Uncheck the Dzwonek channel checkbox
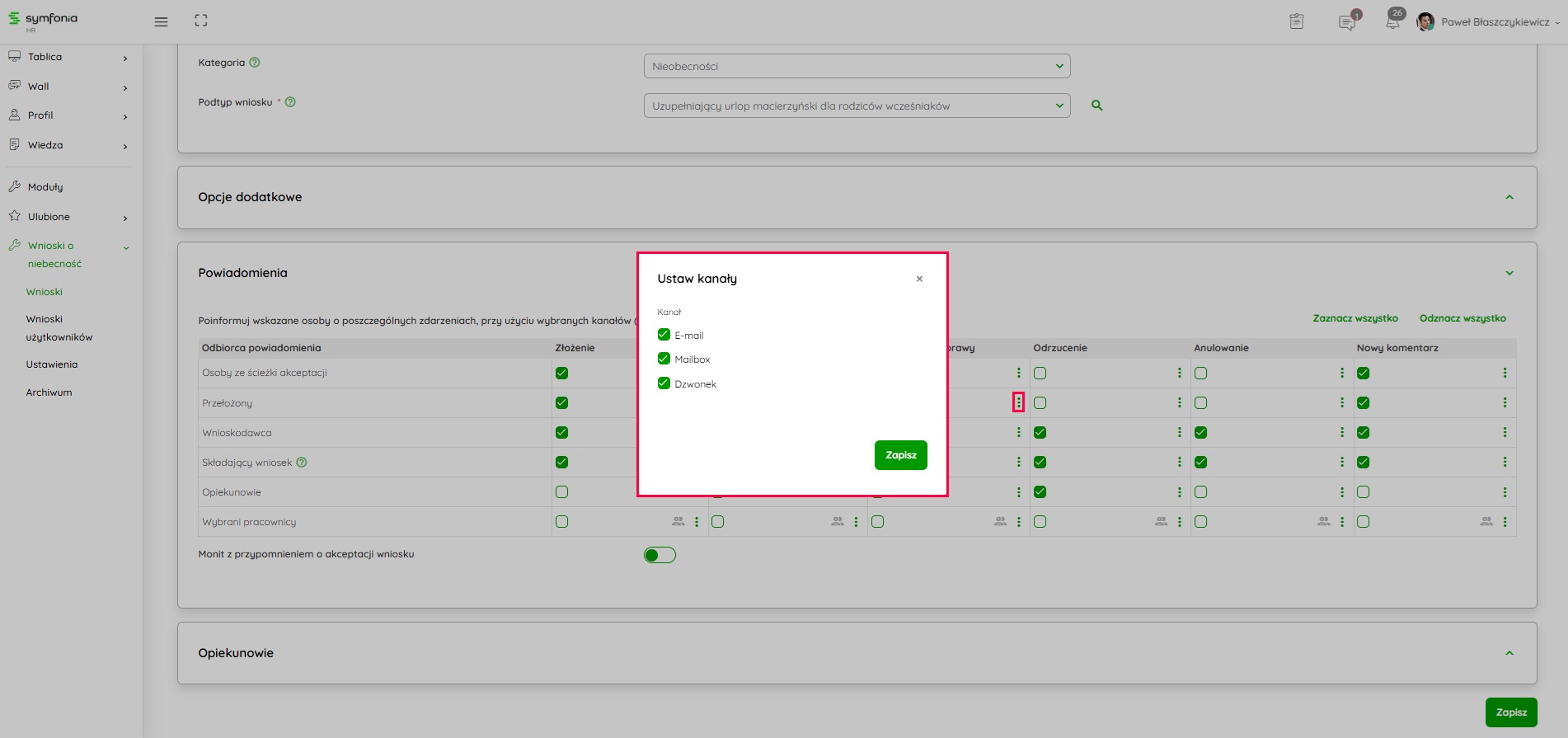The height and width of the screenshot is (738, 1568). (664, 383)
